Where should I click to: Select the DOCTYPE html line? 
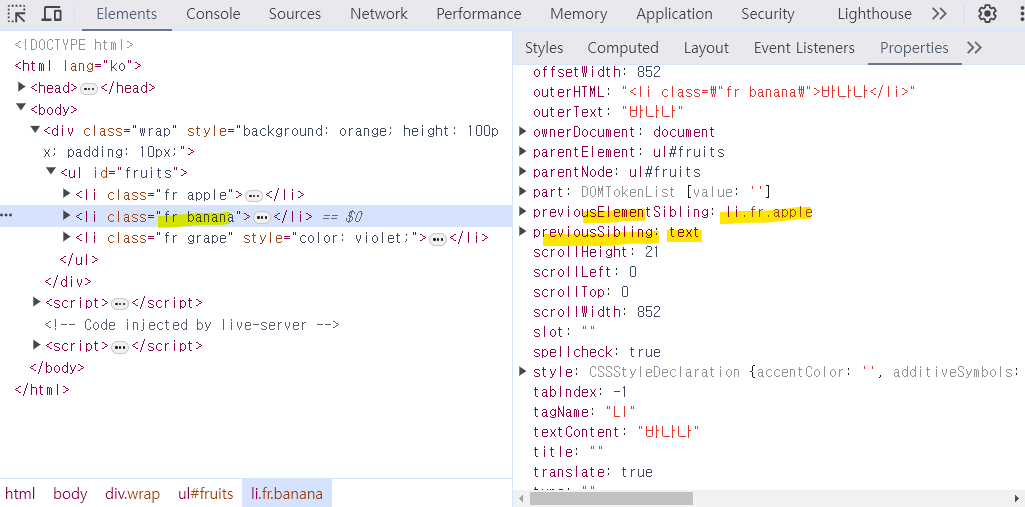point(74,45)
